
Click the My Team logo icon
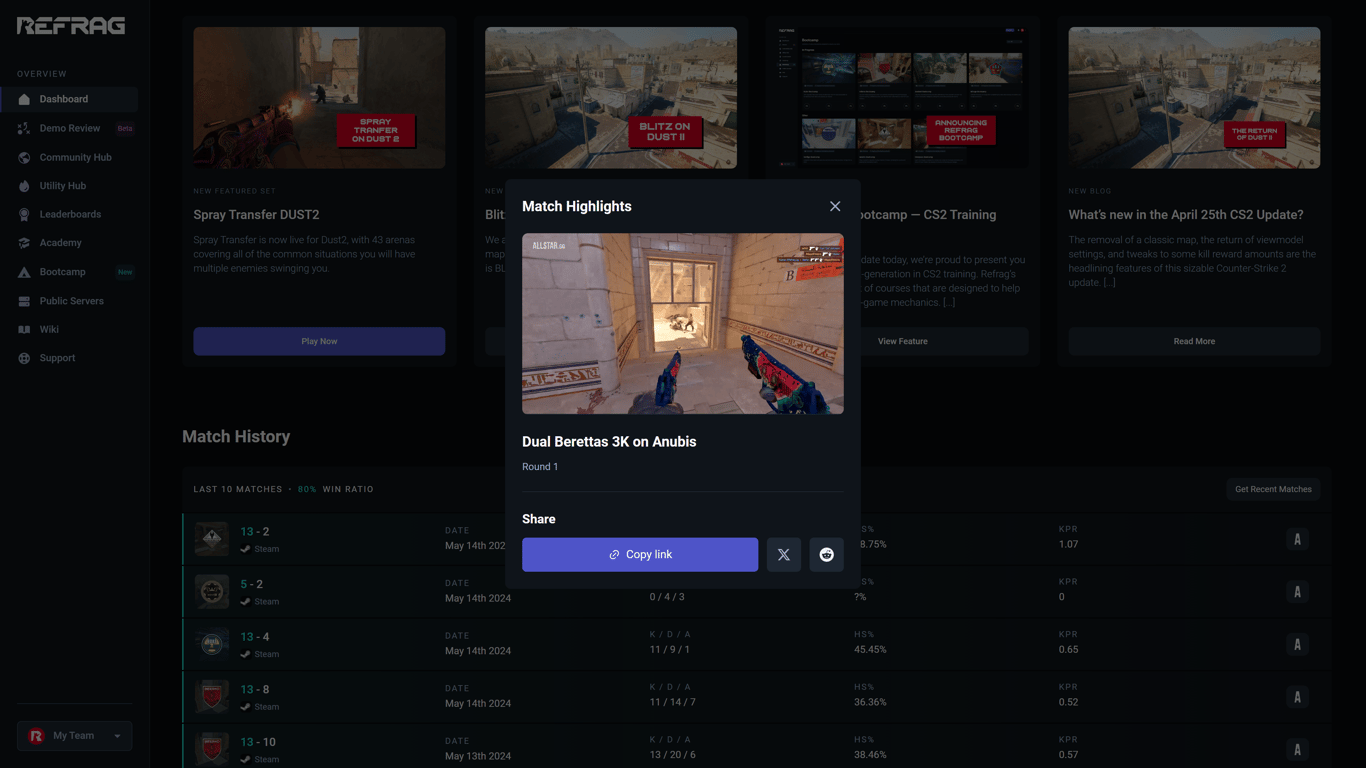click(x=37, y=736)
